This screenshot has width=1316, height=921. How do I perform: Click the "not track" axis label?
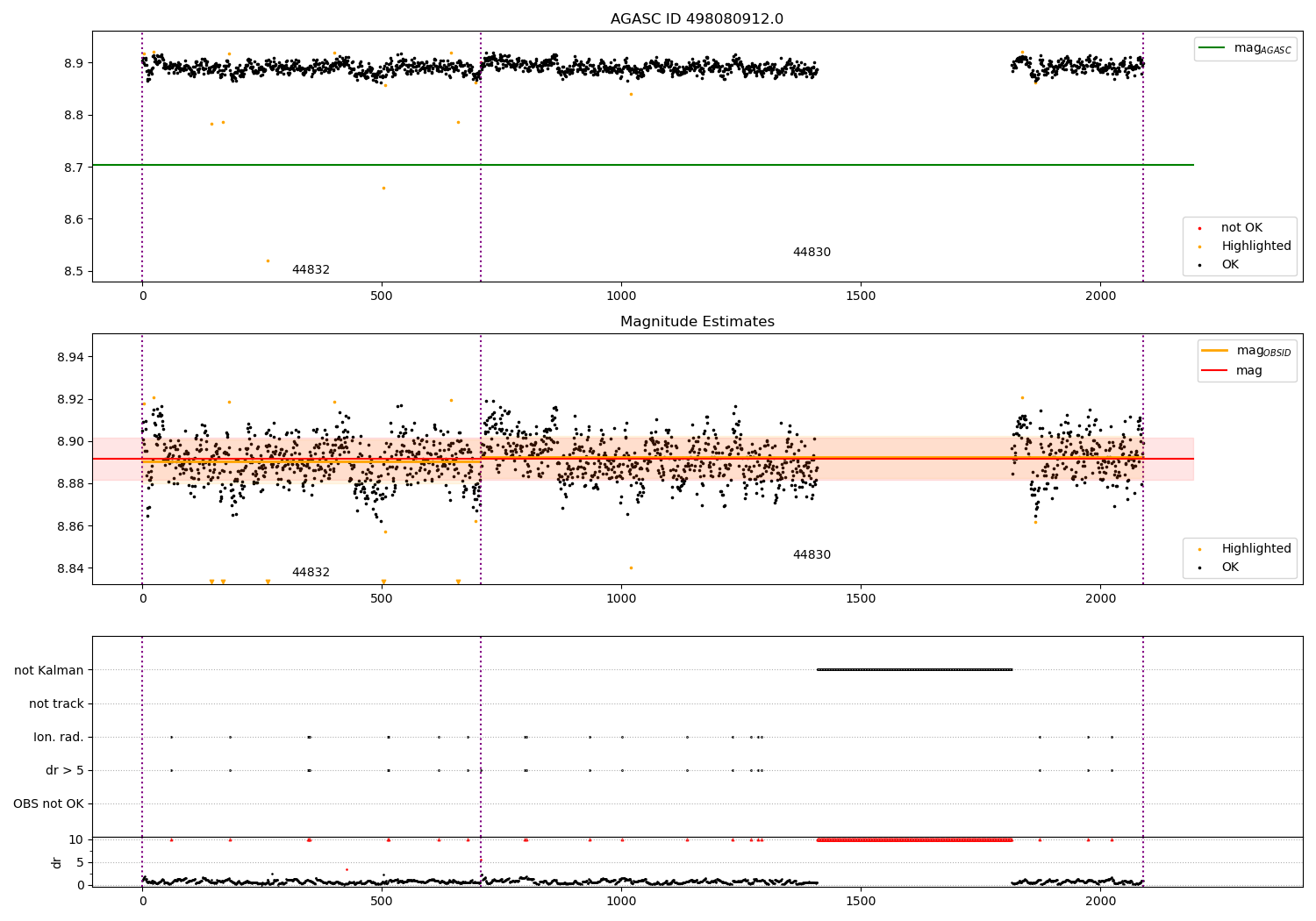(x=56, y=703)
